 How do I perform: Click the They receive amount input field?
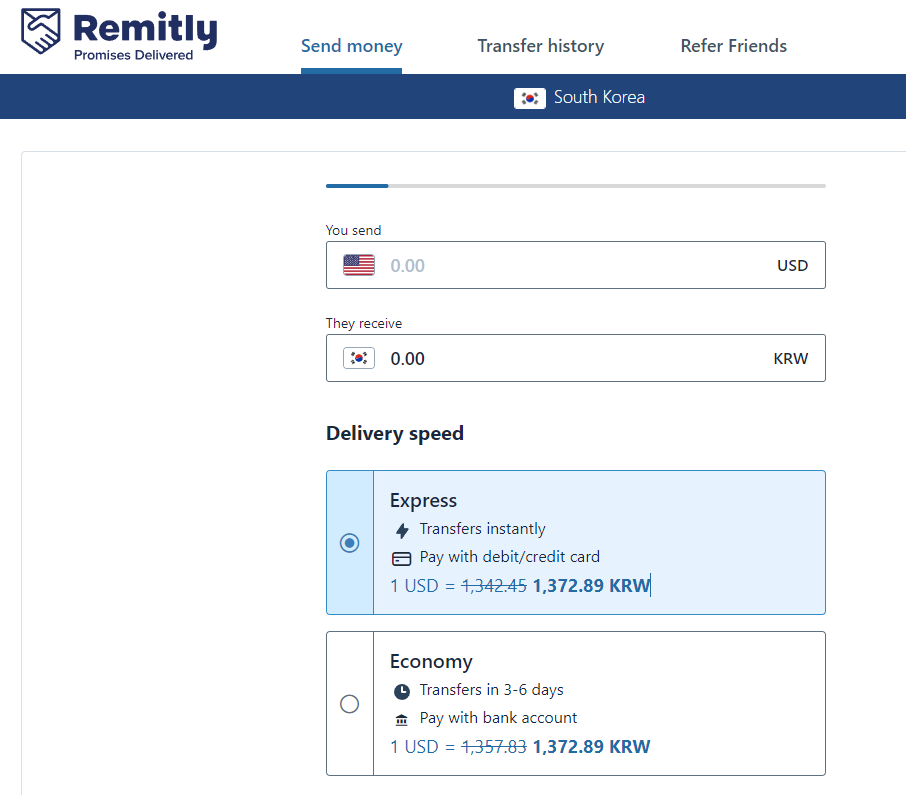(x=575, y=358)
